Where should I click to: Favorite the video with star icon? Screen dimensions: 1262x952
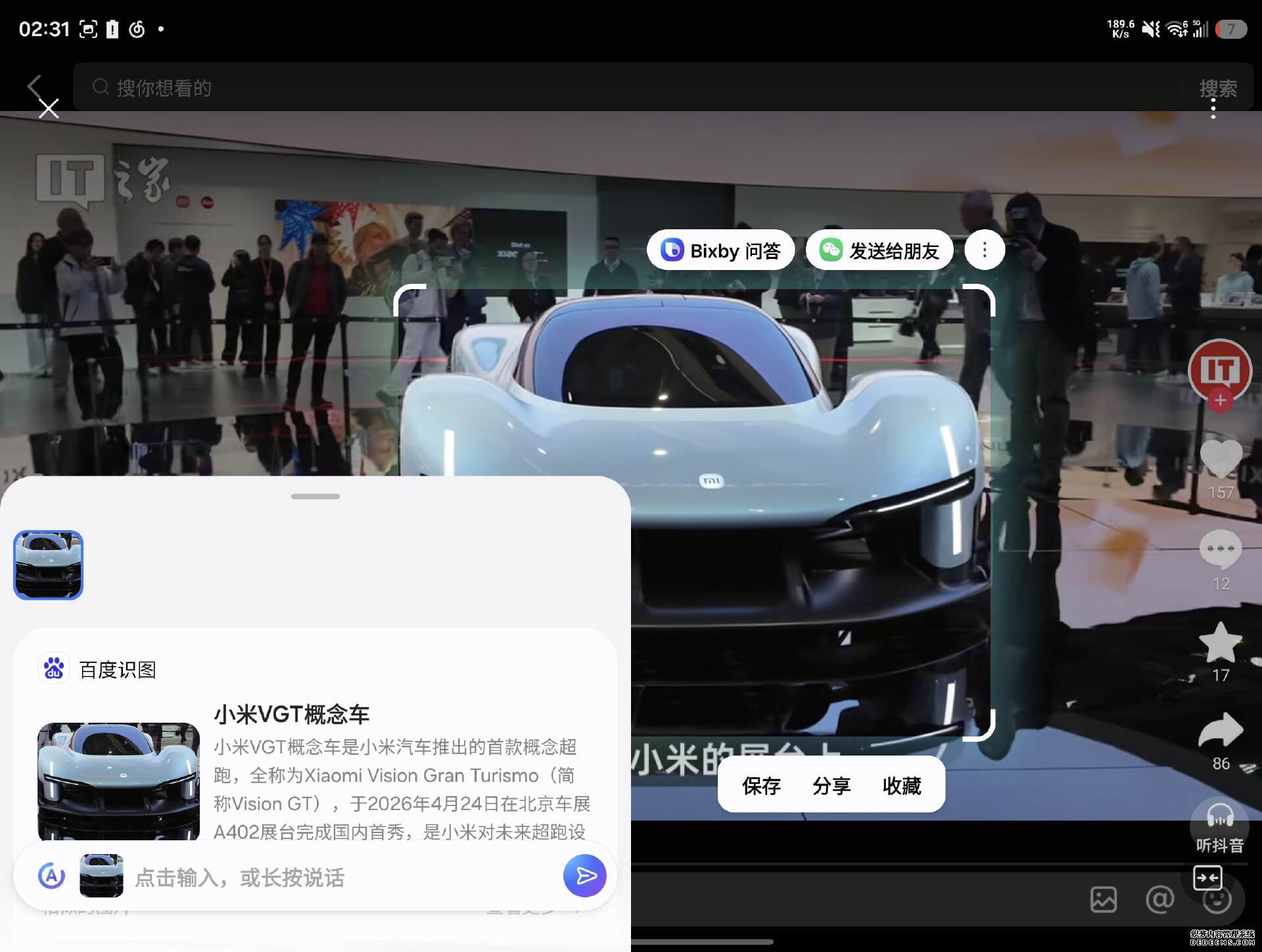click(x=1221, y=642)
